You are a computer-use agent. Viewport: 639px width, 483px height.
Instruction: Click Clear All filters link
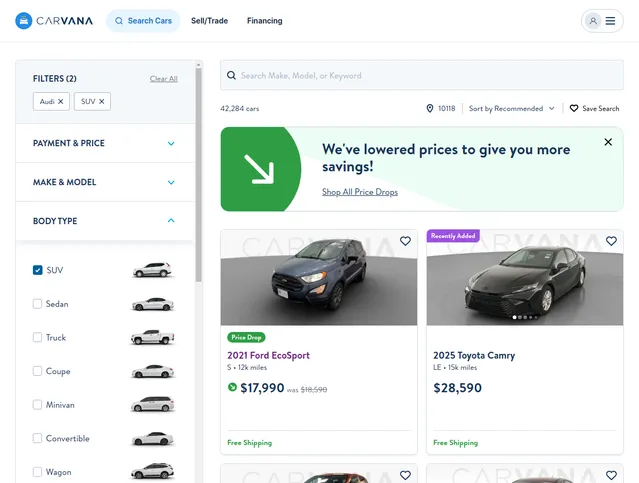click(x=163, y=79)
